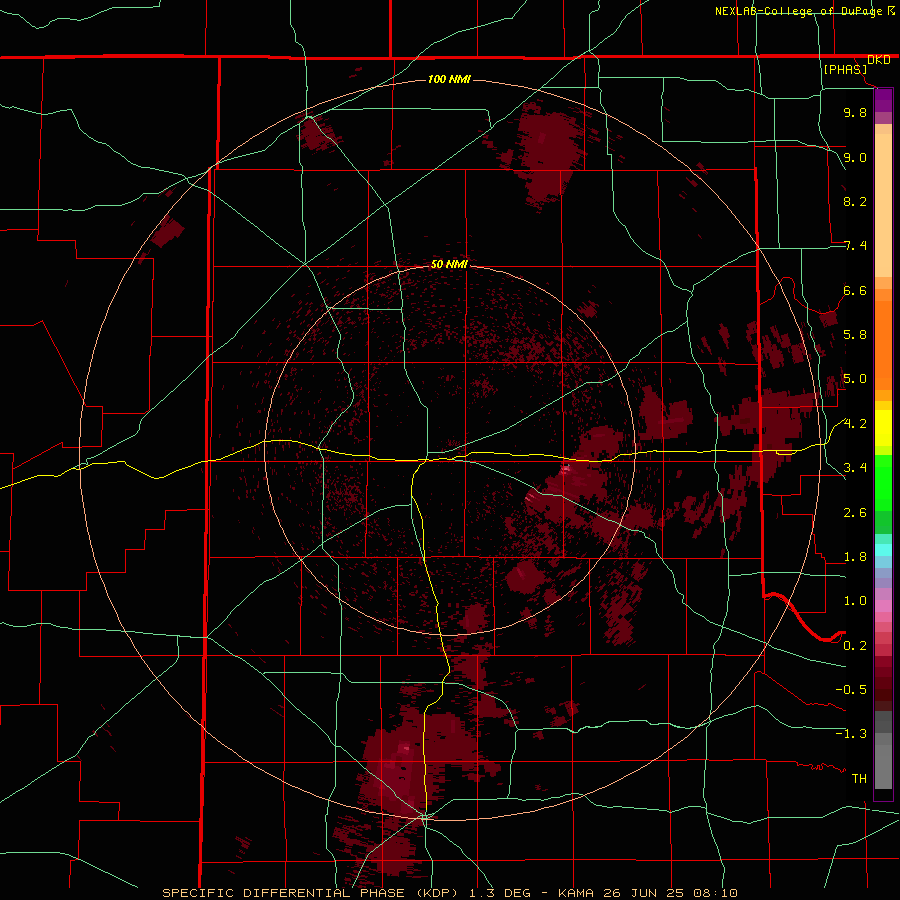900x900 pixels.
Task: Click the SPECIFIC DIFFERENTIAL PHASE caption text
Action: (x=284, y=893)
